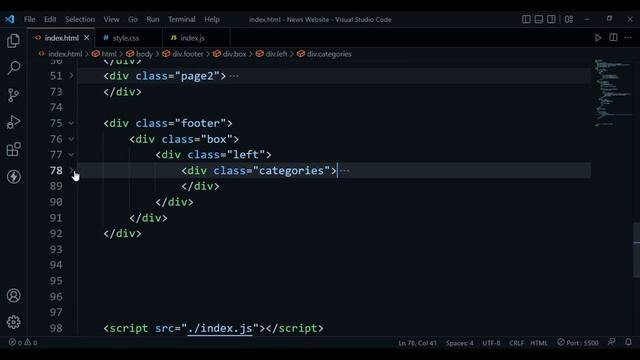
Task: Click Spaces: 4 indentation setting
Action: click(x=460, y=343)
